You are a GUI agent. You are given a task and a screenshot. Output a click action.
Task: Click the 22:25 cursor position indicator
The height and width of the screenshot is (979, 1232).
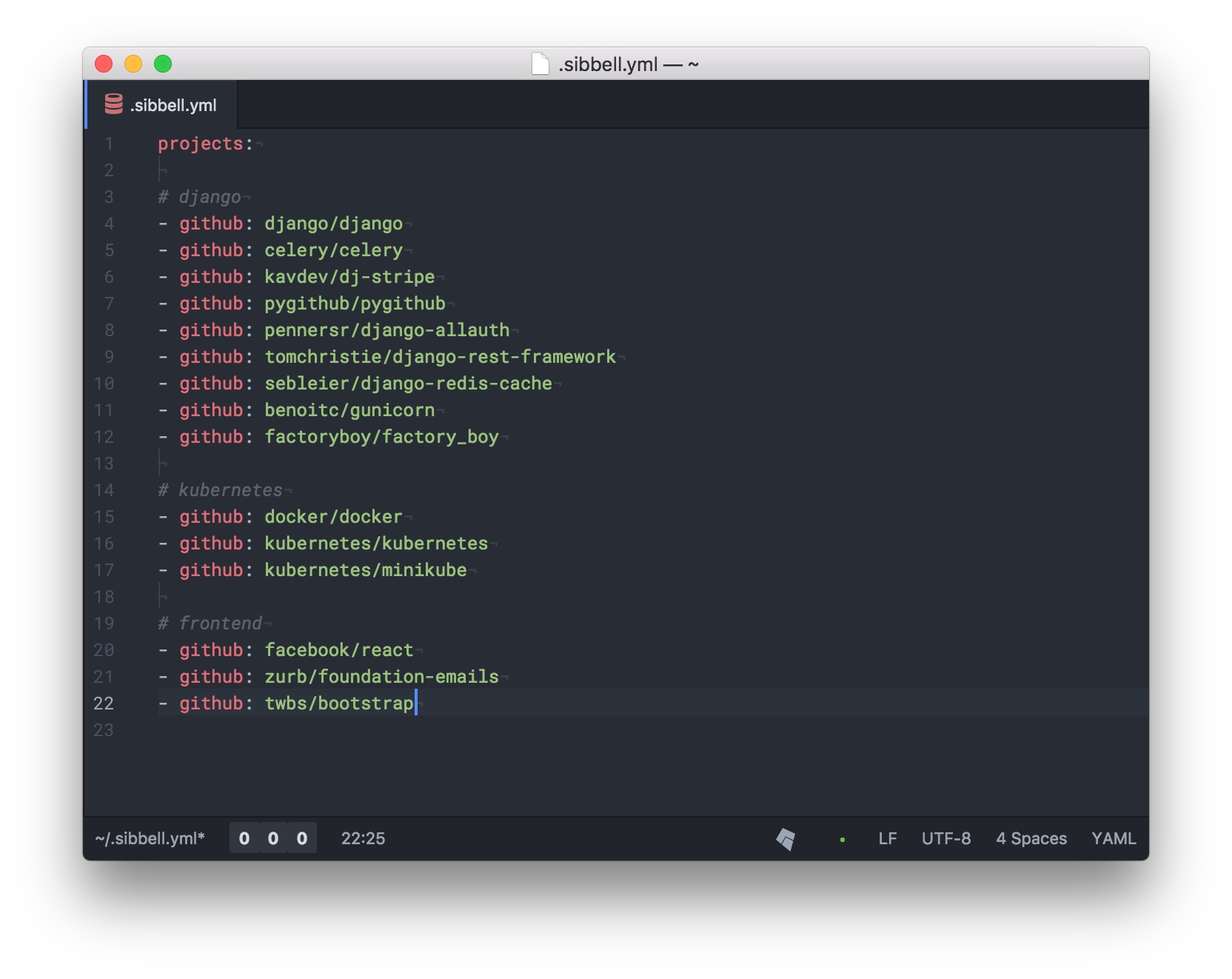coord(363,838)
